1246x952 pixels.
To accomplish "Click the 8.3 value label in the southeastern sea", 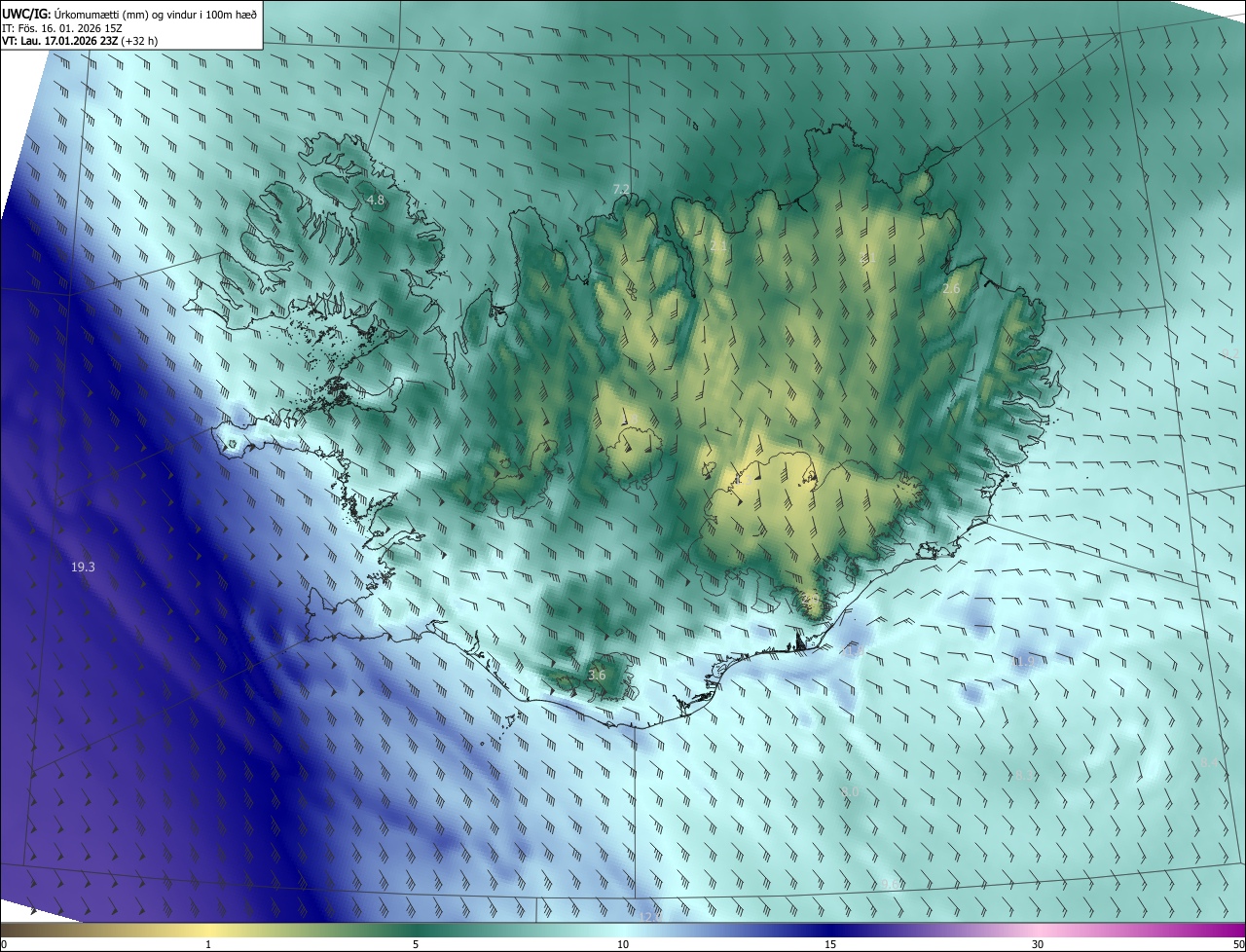I will [1022, 776].
